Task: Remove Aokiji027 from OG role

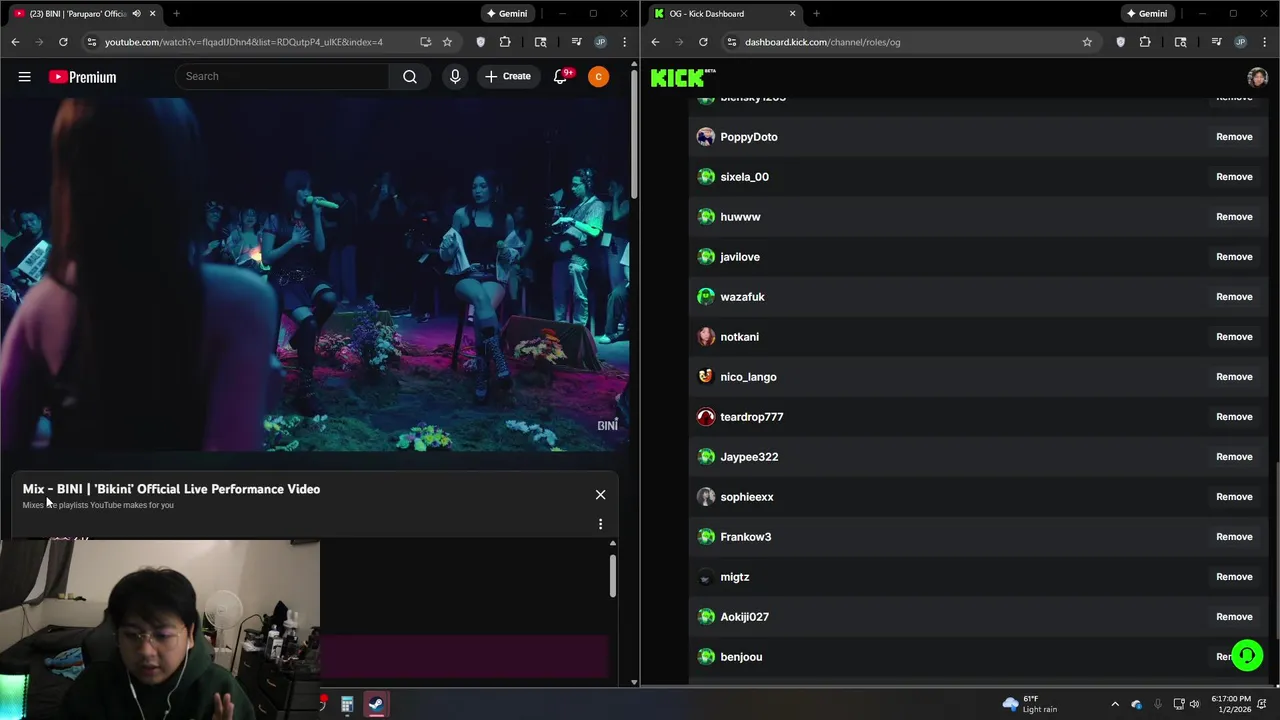Action: pyautogui.click(x=1234, y=617)
